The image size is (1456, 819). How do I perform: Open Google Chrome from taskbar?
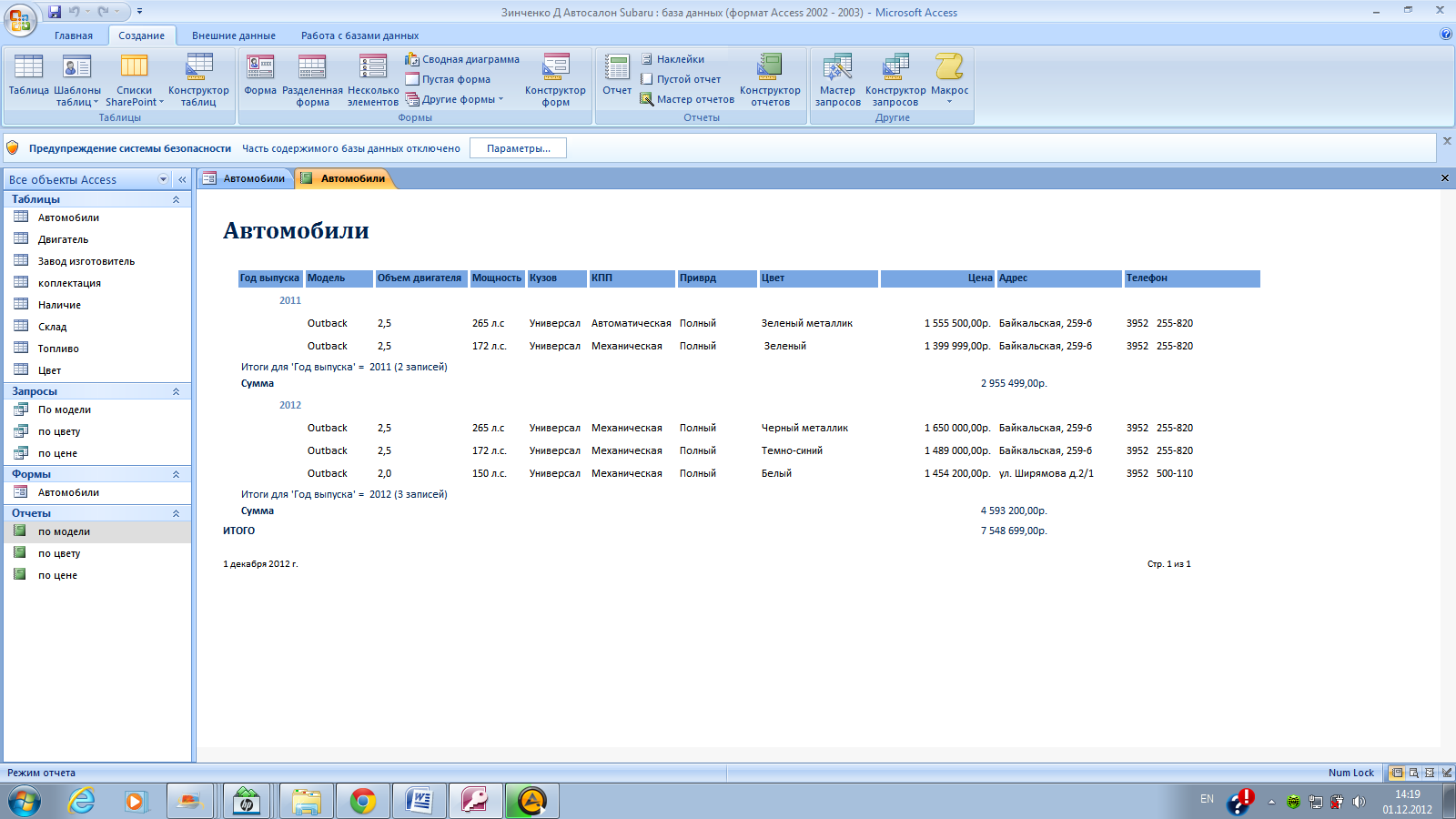pyautogui.click(x=363, y=802)
